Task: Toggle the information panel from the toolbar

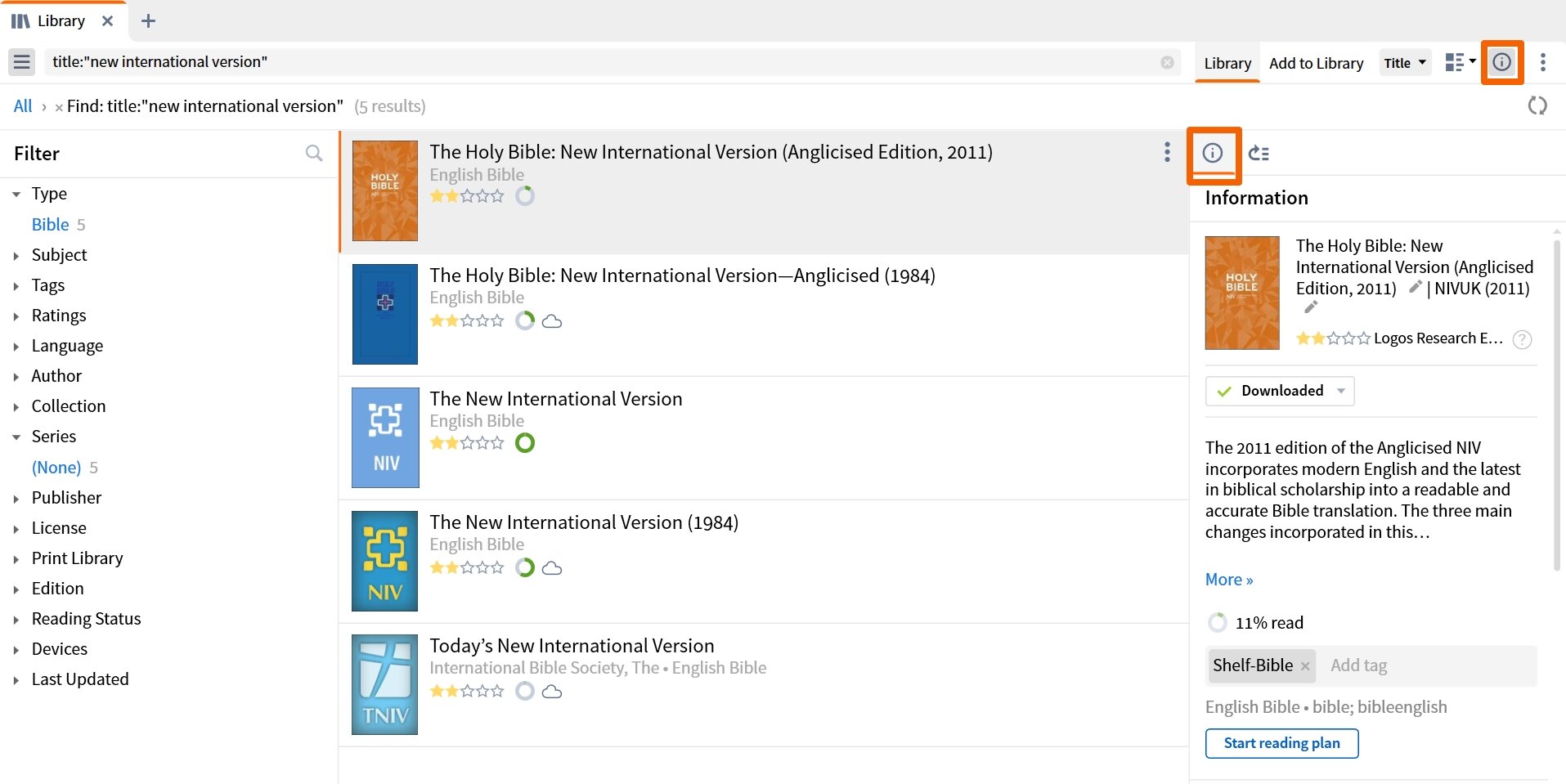Action: [1501, 62]
